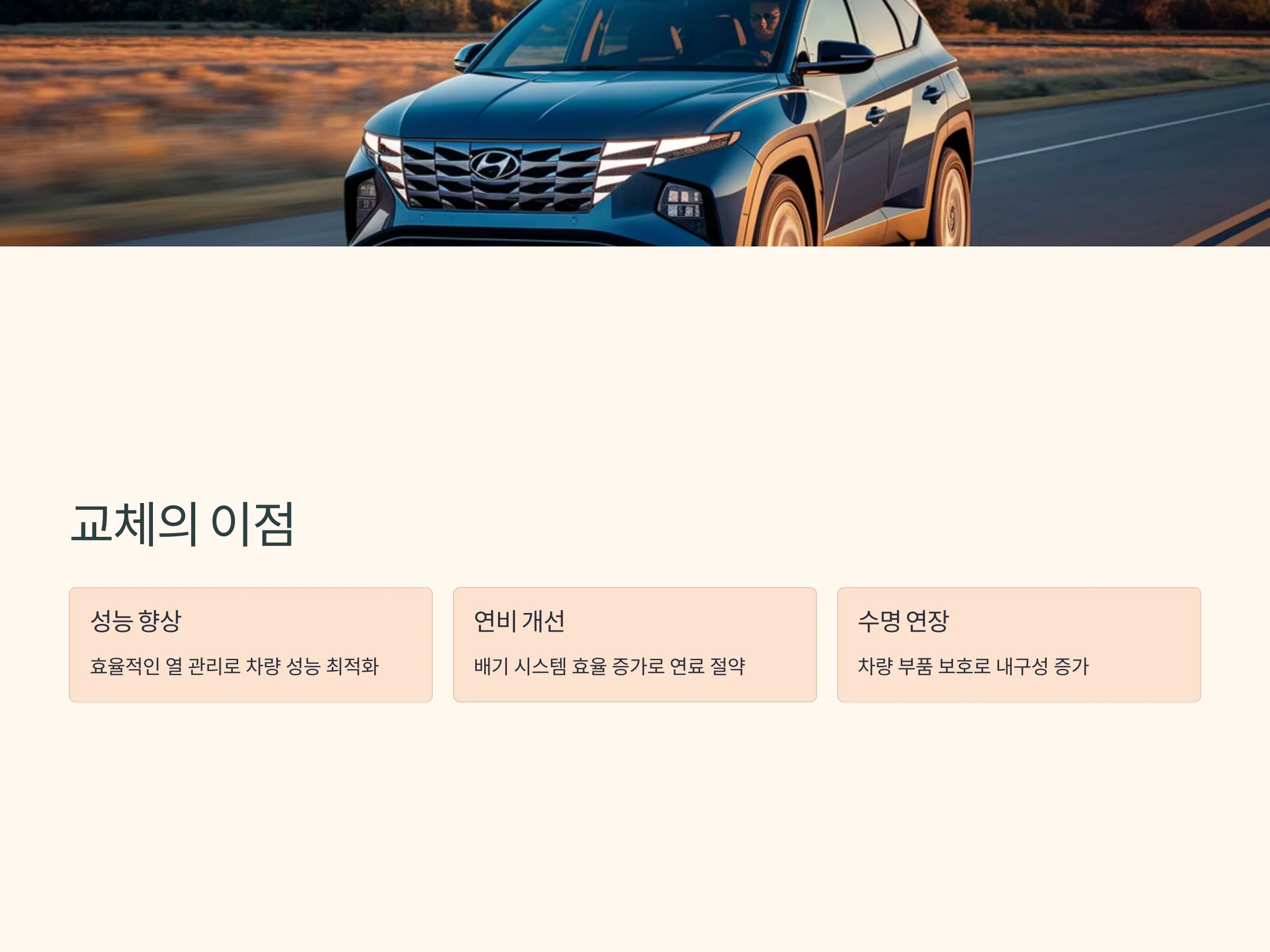1270x952 pixels.
Task: Open the 수명 연장 card
Action: 1019,644
